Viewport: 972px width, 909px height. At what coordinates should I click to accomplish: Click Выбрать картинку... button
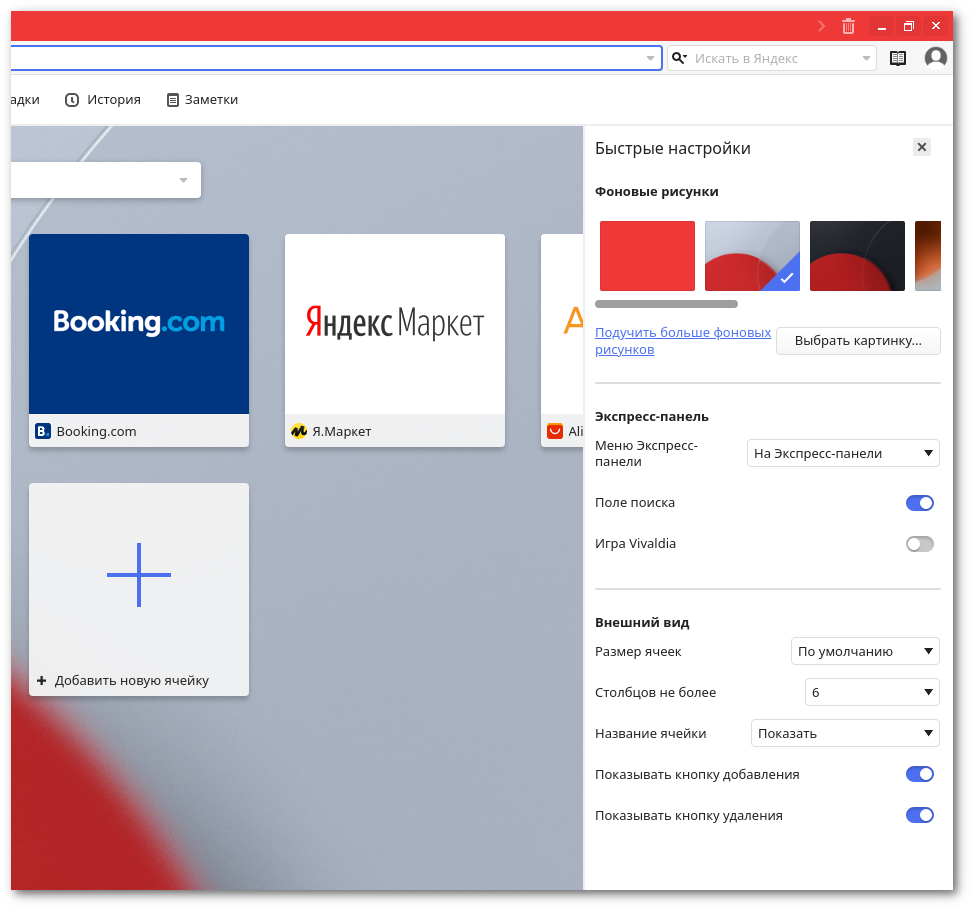click(x=858, y=341)
